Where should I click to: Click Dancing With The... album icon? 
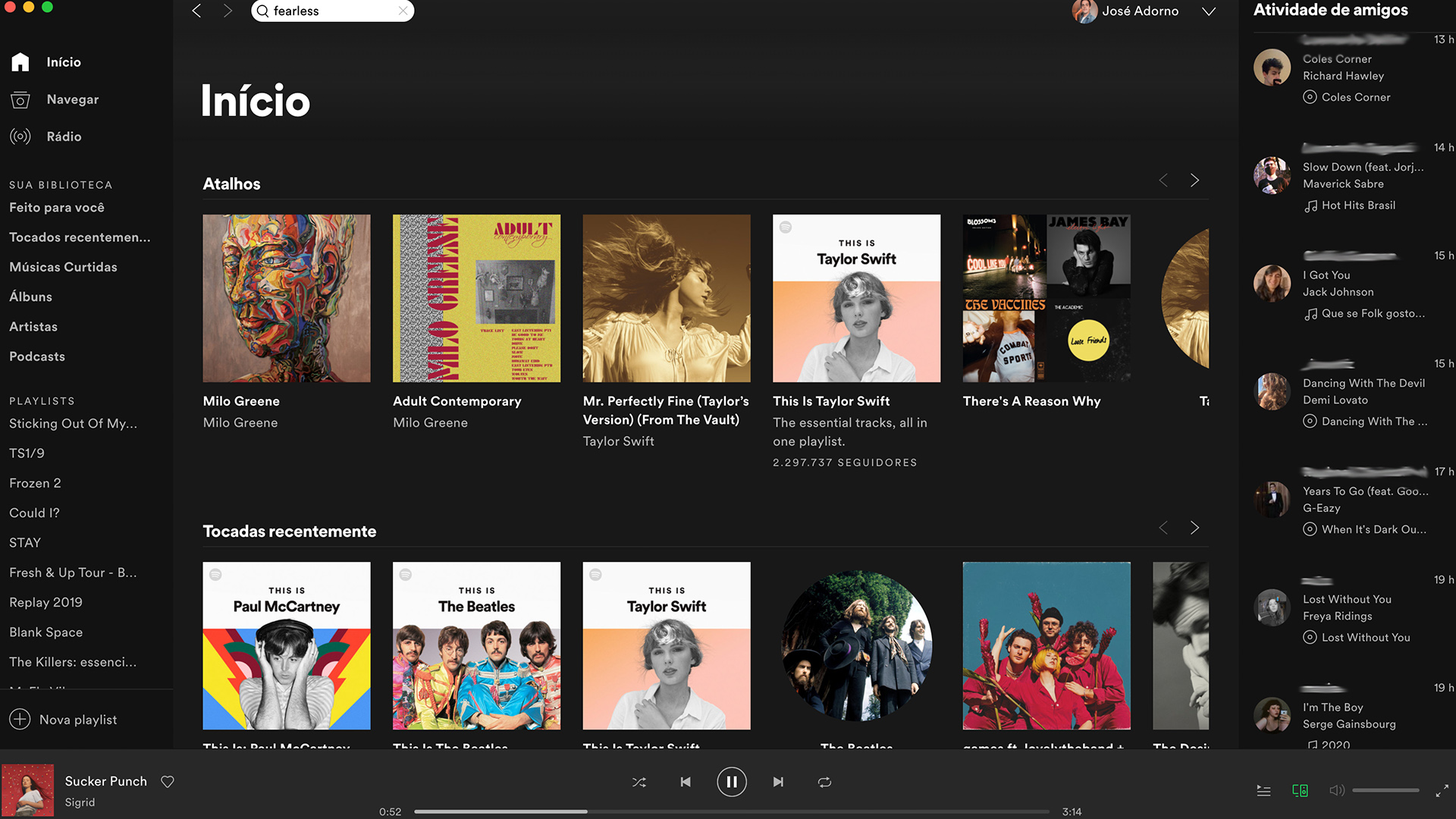(x=1310, y=422)
